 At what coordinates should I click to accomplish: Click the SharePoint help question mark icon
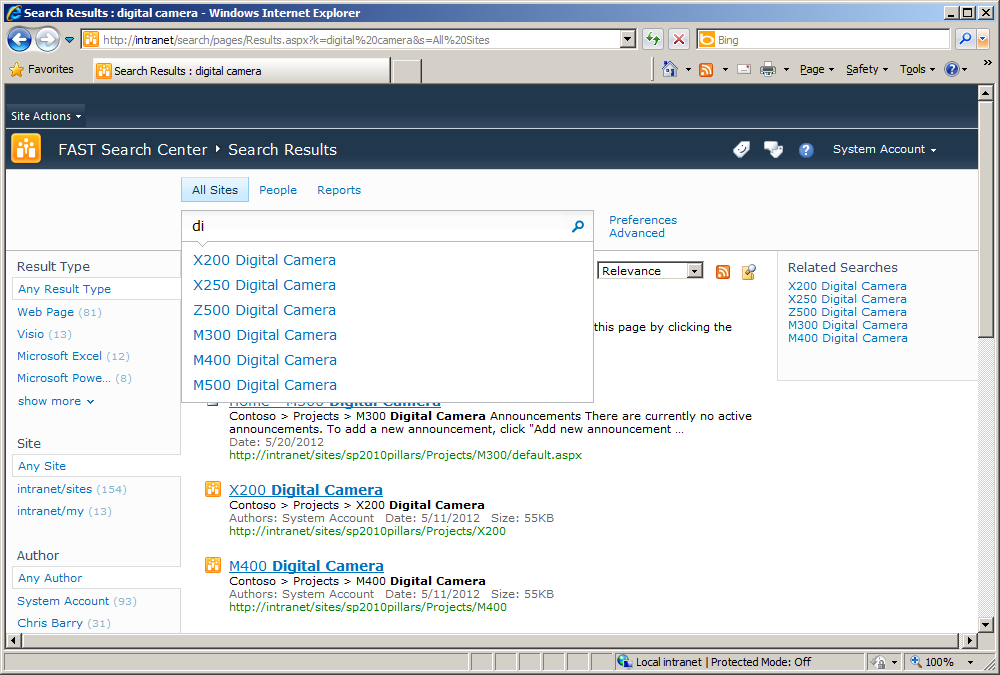[806, 150]
